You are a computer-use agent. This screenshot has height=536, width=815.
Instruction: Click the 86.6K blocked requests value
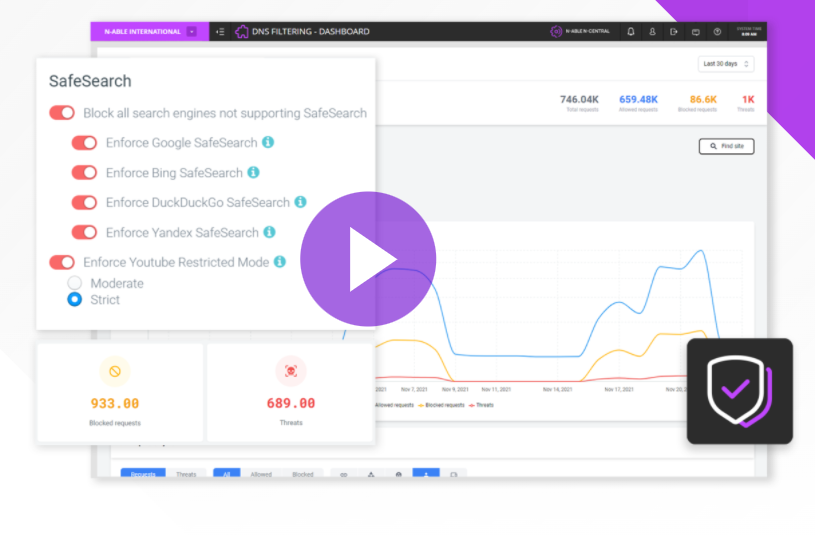click(x=703, y=99)
